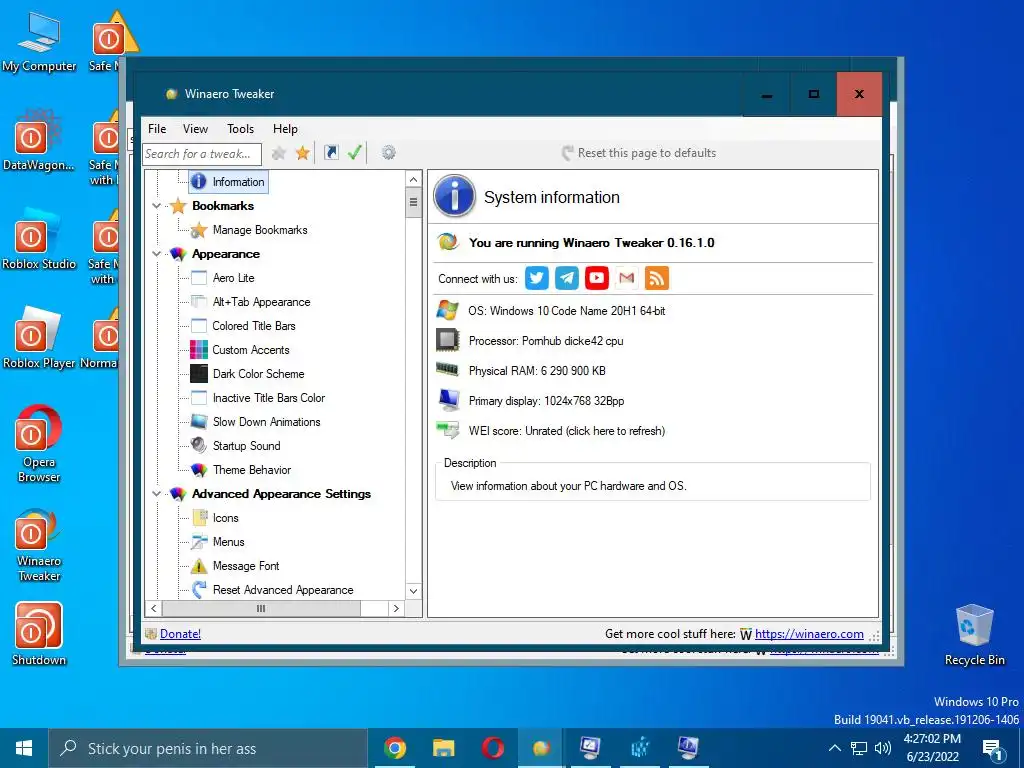Select the Shutdown desktop icon
The height and width of the screenshot is (768, 1024).
39,633
